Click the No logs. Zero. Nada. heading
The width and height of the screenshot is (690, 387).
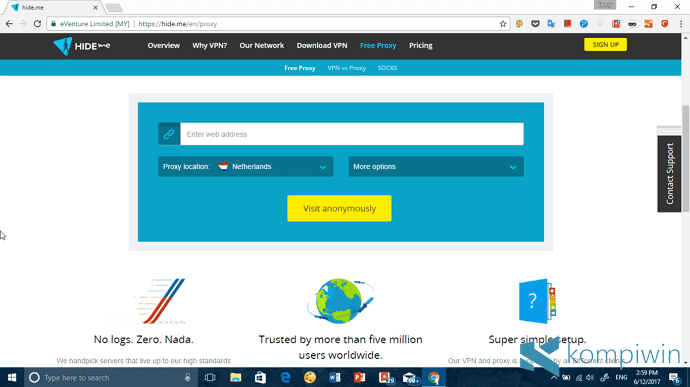click(x=143, y=339)
